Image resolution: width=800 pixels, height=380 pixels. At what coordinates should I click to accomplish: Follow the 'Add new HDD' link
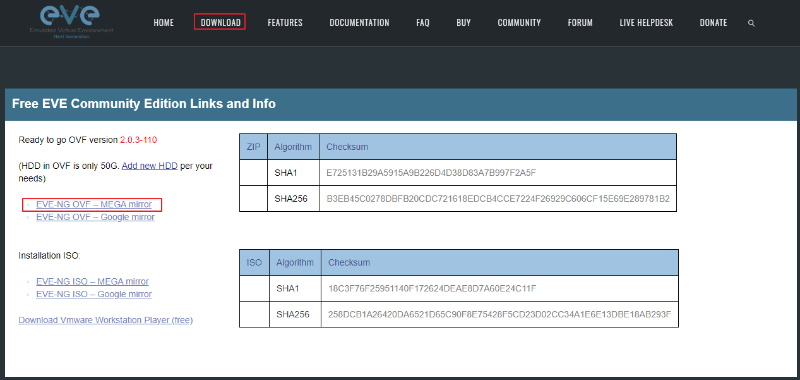(149, 166)
